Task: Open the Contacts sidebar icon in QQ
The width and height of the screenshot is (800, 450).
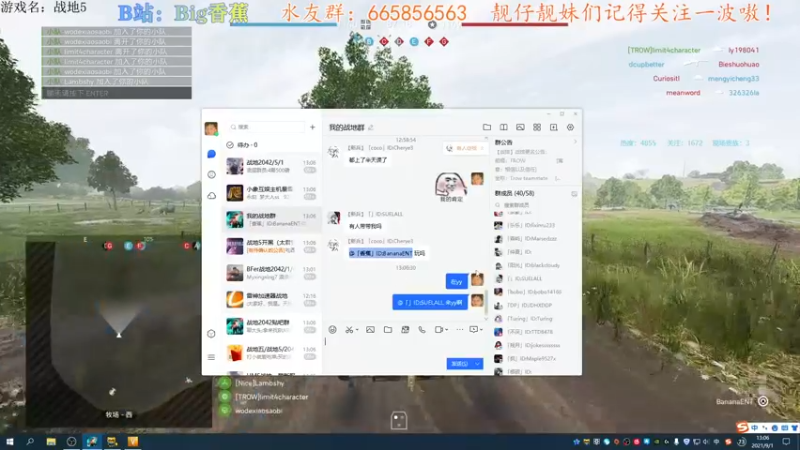Action: 212,175
